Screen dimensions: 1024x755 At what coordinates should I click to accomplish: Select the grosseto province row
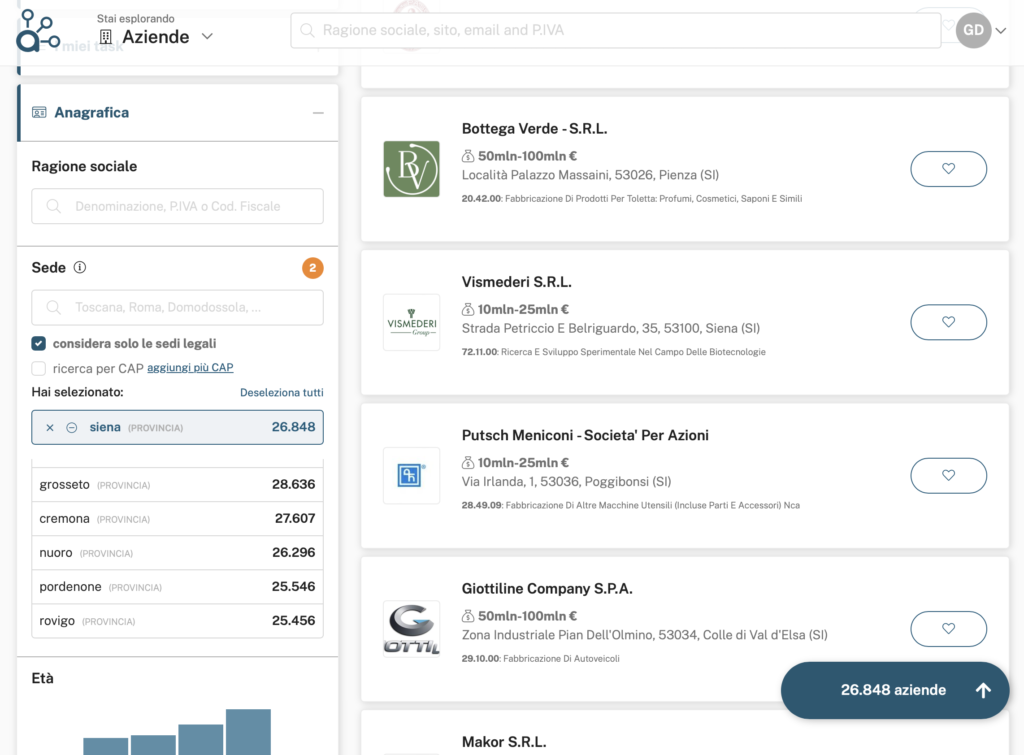(x=178, y=485)
